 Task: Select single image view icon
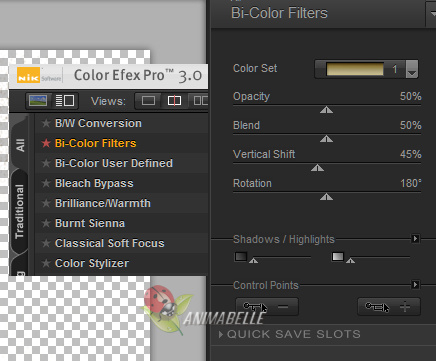(148, 100)
